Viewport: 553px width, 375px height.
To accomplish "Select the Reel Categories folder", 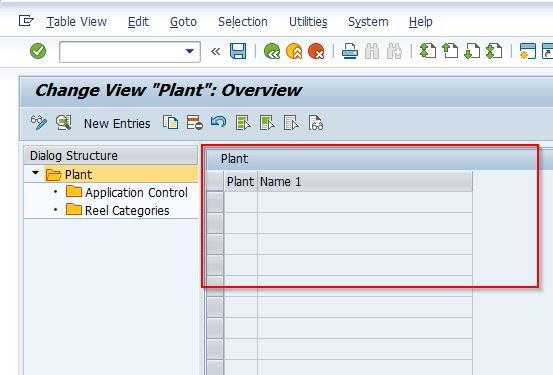I will (x=127, y=211).
